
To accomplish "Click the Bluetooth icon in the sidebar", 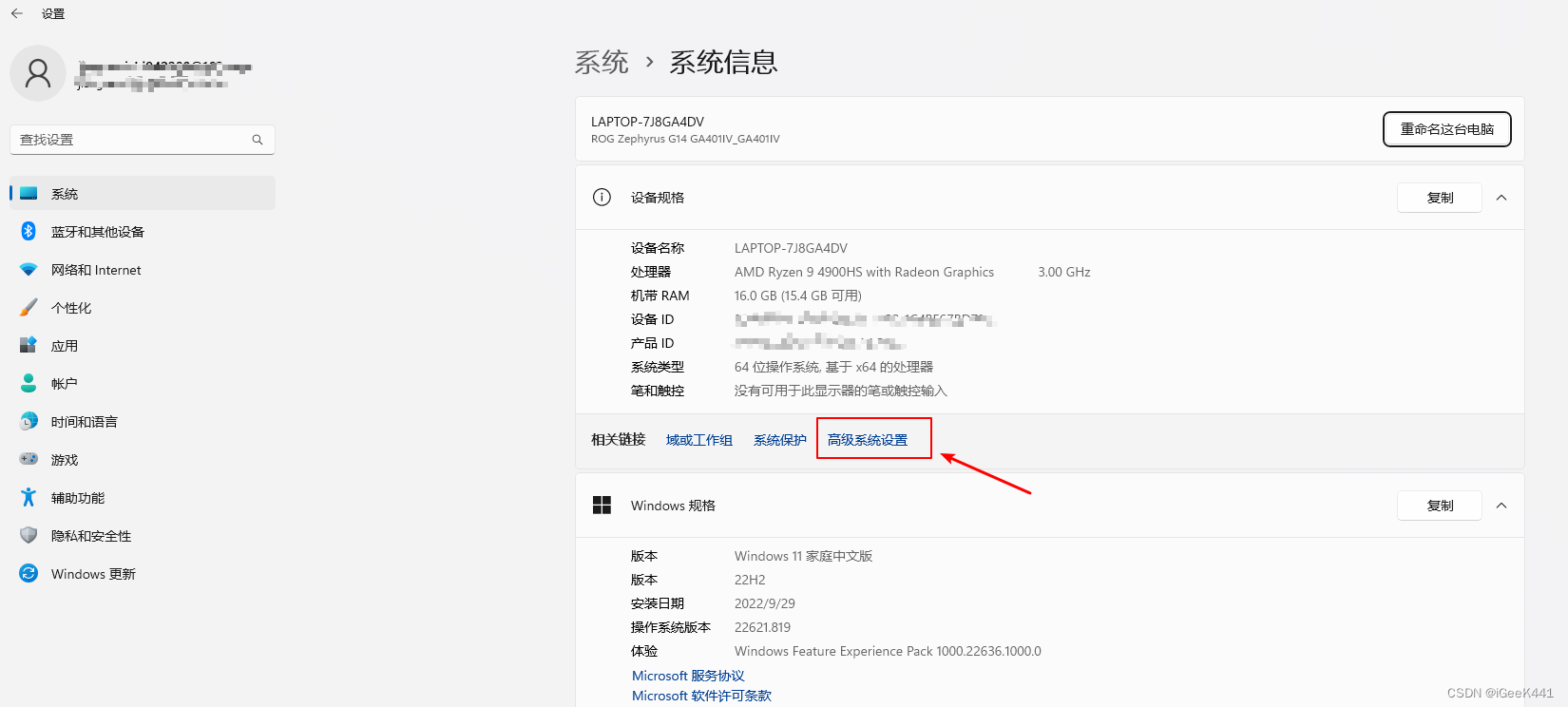I will tap(29, 231).
